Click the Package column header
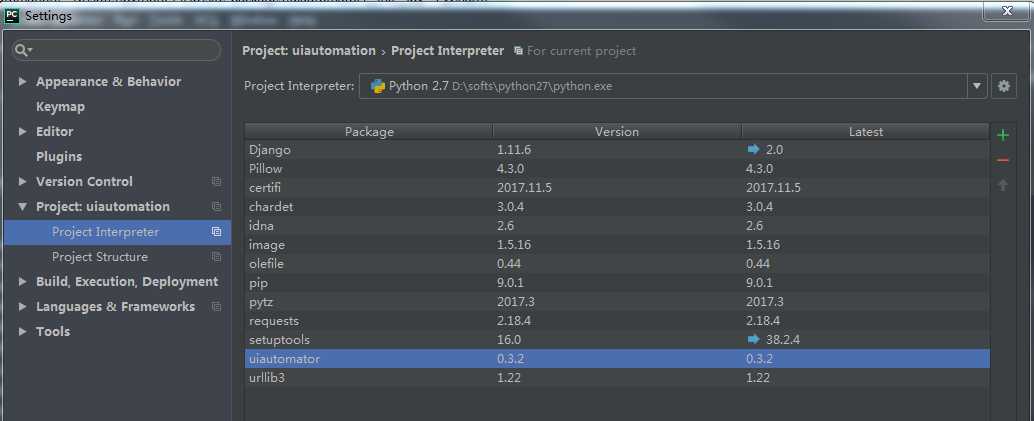The width and height of the screenshot is (1034, 421). 369,132
